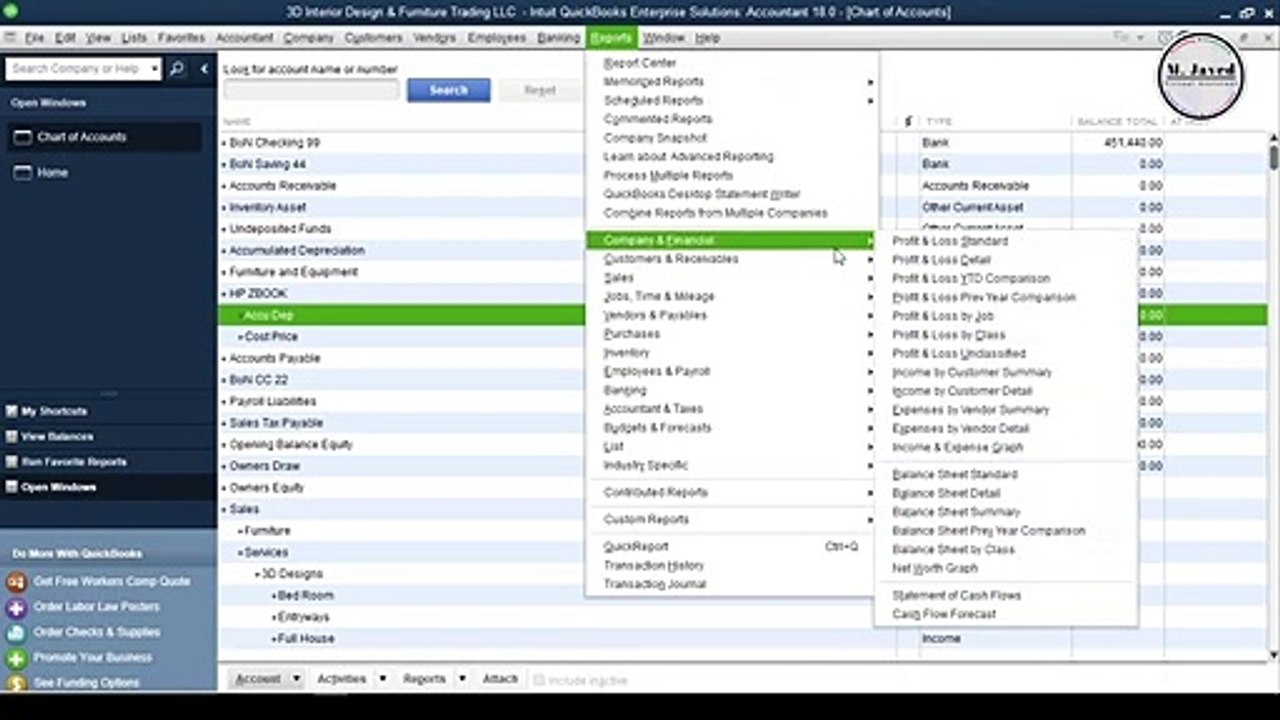Click Promote Your Business icon
This screenshot has width=1280, height=720.
pyautogui.click(x=16, y=658)
